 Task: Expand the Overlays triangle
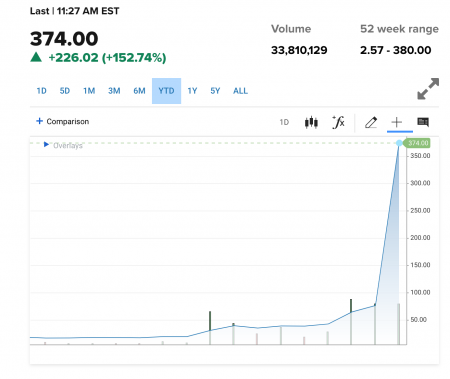[x=46, y=144]
